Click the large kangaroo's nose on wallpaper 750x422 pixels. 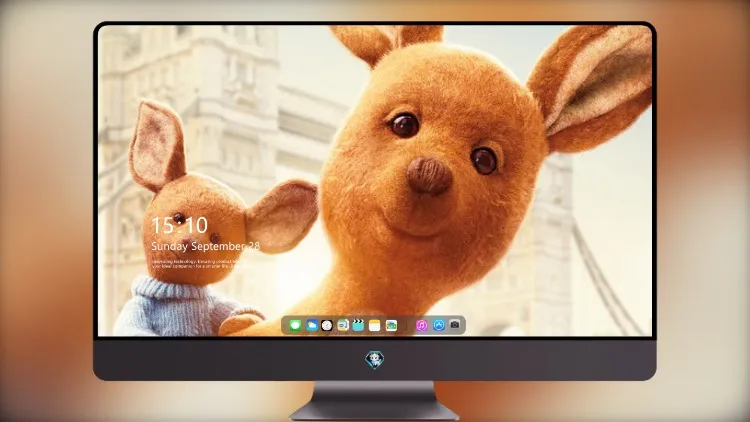click(x=429, y=175)
